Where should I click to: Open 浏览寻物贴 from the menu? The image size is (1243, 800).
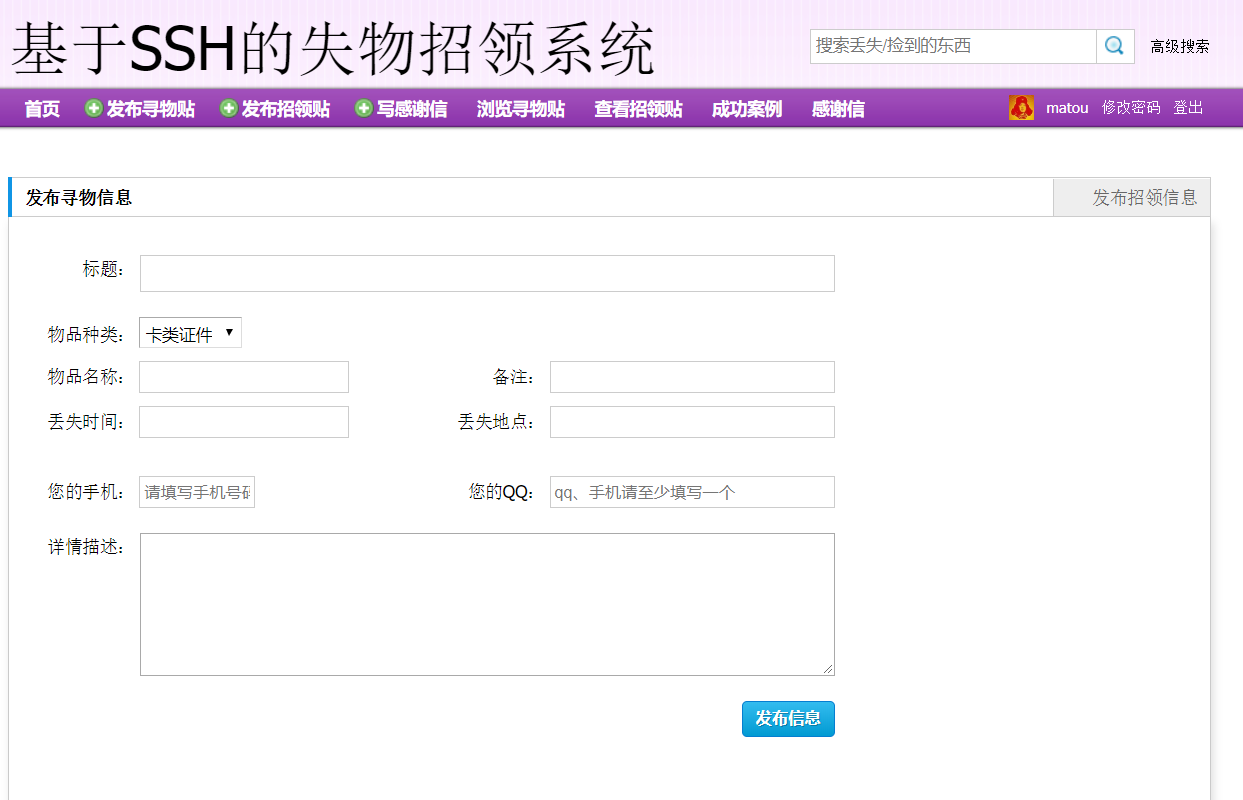[520, 108]
